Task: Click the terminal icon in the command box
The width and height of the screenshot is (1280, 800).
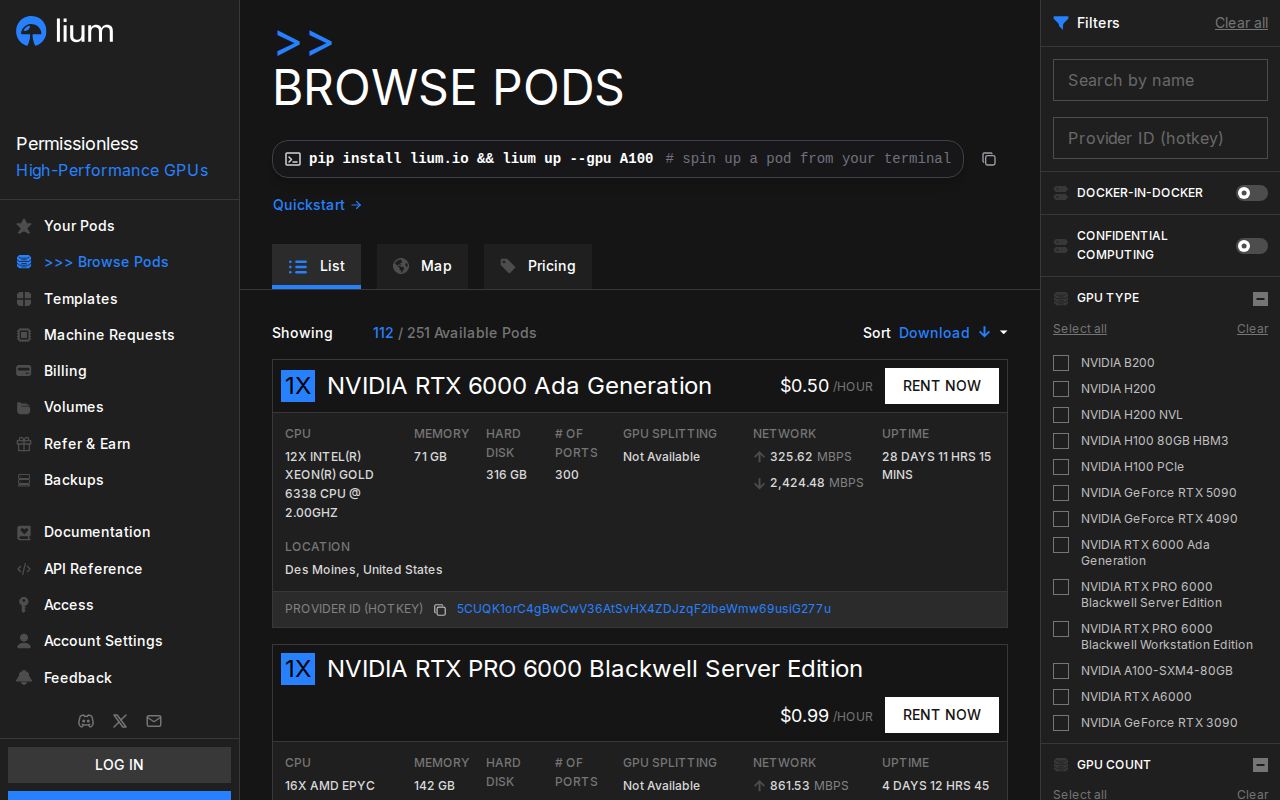Action: point(293,158)
